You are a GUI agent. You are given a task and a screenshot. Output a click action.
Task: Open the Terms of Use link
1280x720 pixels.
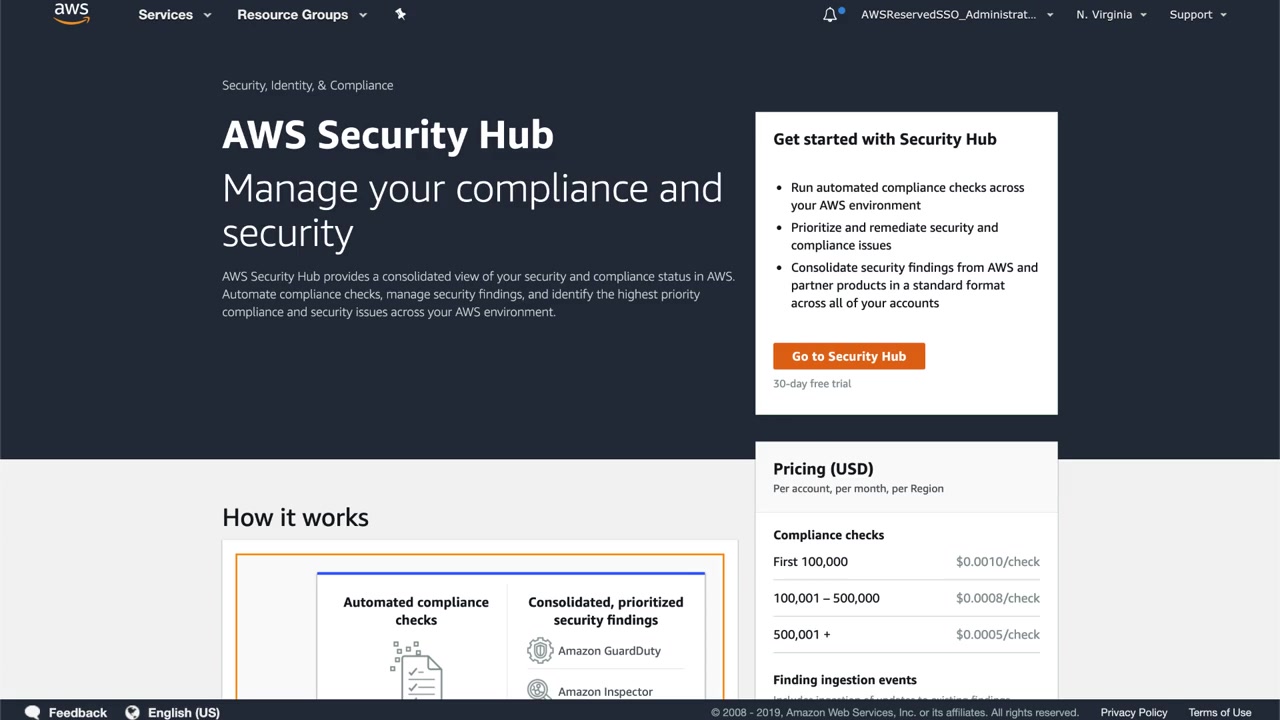pos(1220,712)
